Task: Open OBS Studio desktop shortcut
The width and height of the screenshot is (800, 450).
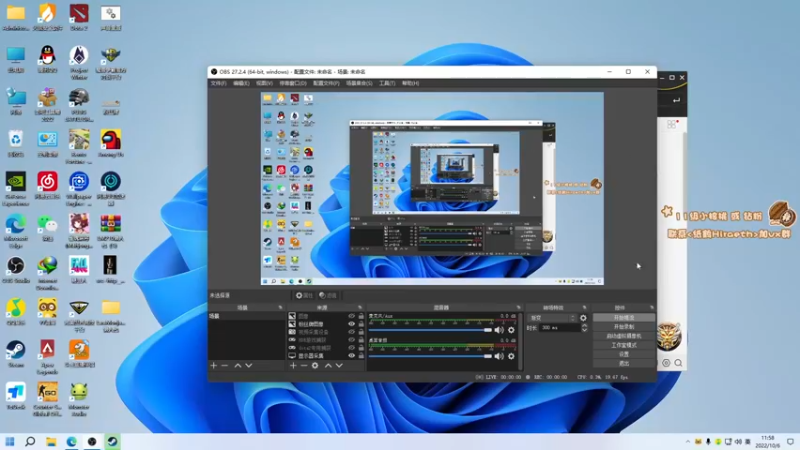Action: 16,270
